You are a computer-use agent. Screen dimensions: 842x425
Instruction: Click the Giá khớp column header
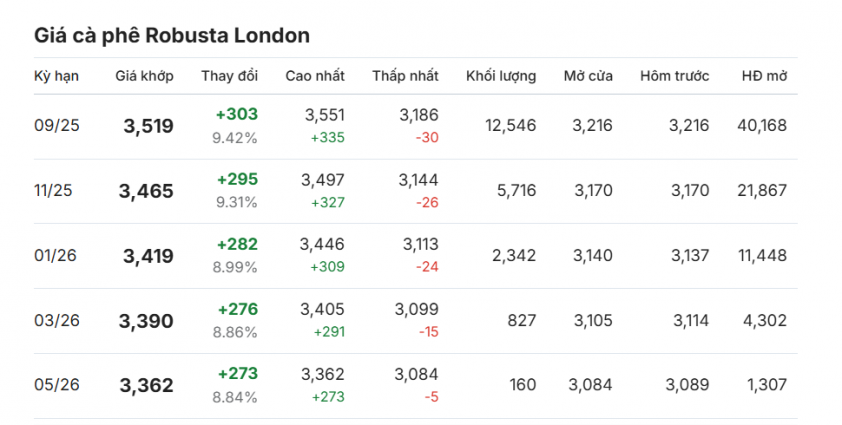click(x=144, y=76)
